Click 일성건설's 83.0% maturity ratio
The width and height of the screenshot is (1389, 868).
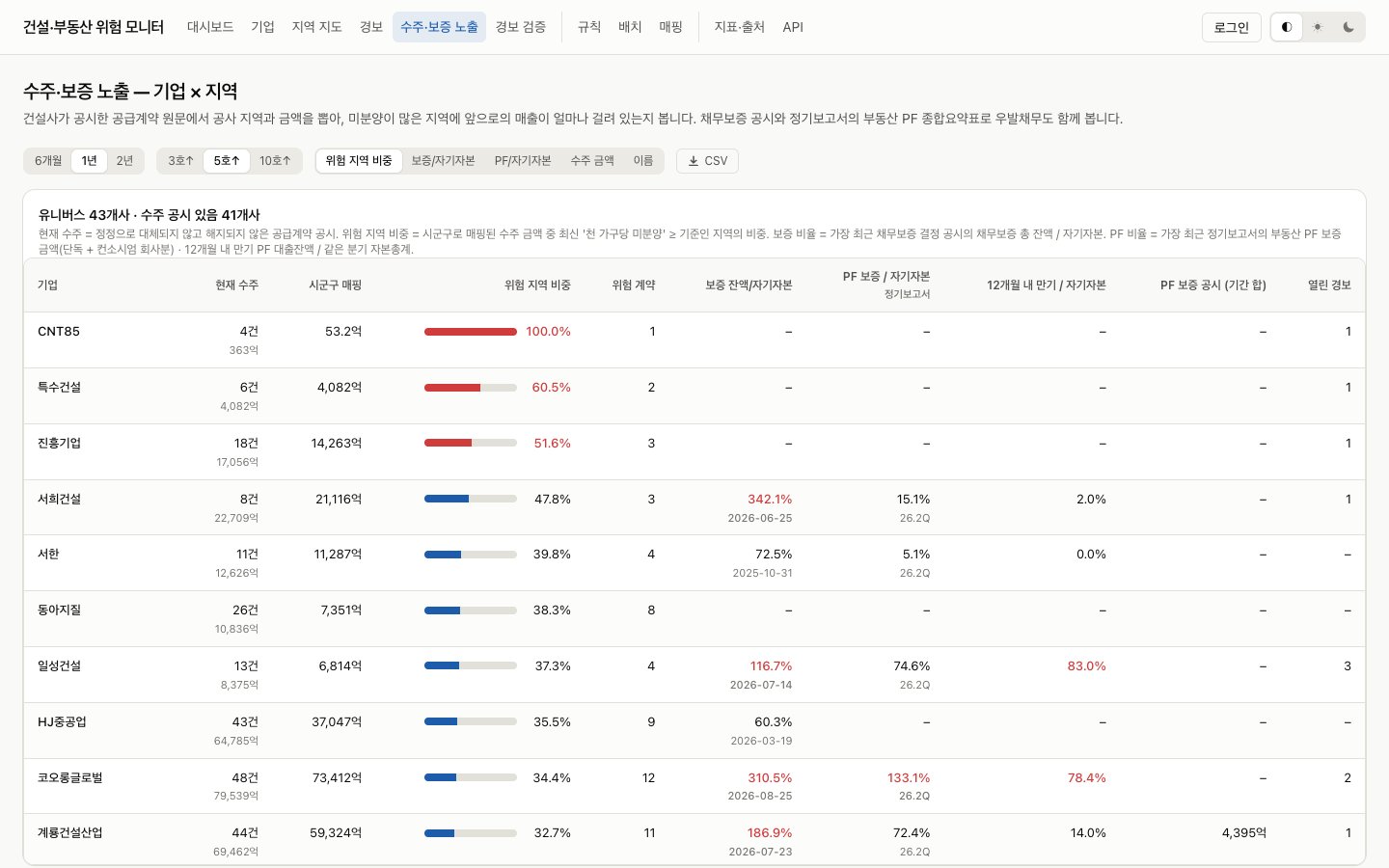pyautogui.click(x=1087, y=666)
